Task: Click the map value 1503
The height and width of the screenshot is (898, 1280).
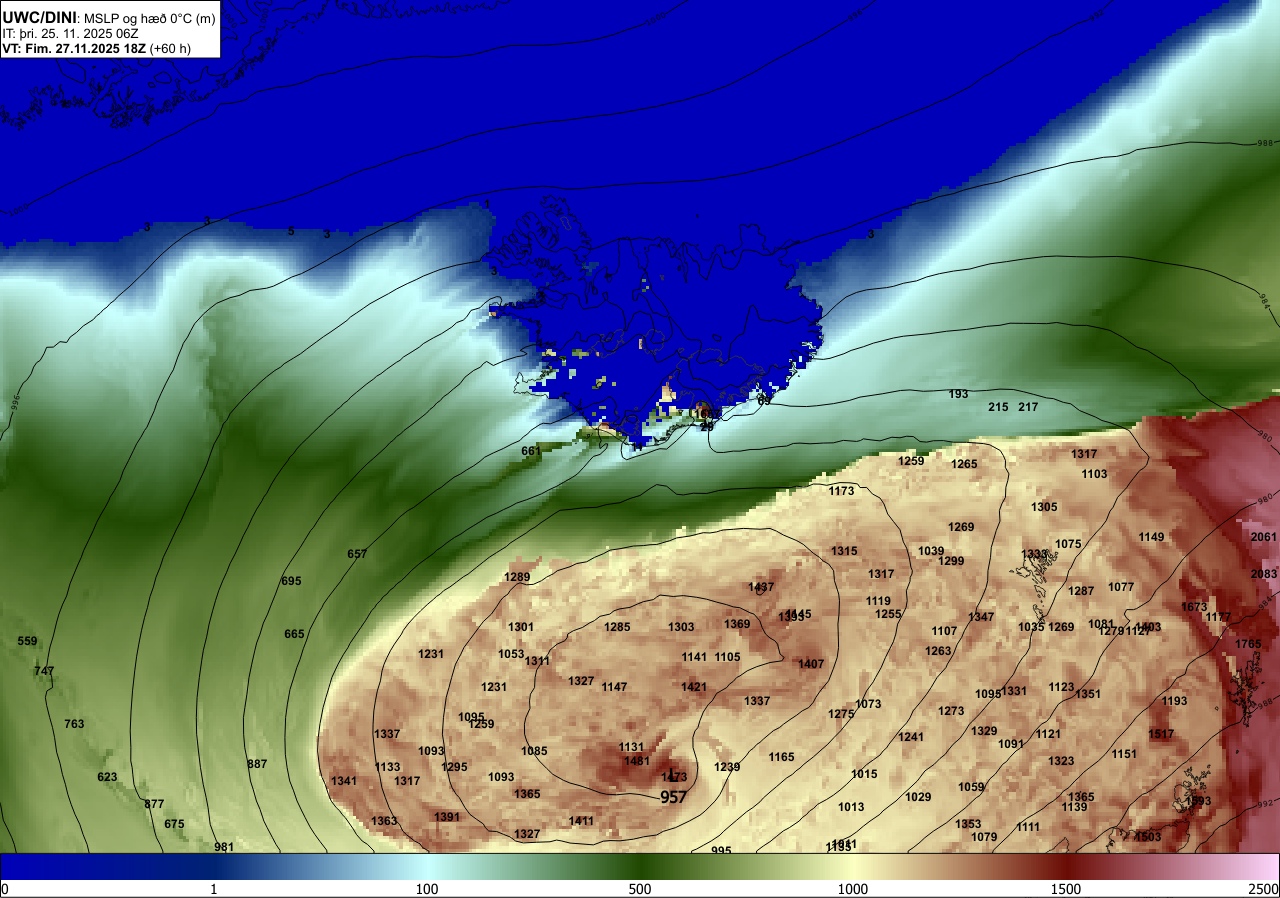Action: [1148, 837]
